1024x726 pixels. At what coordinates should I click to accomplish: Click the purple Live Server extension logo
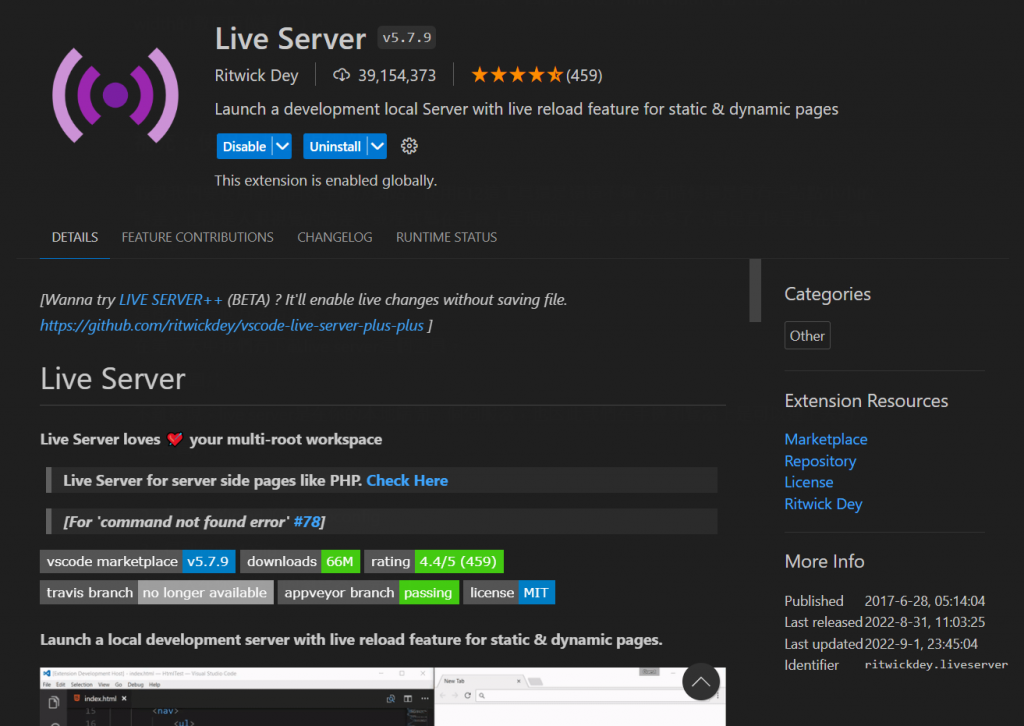pos(115,95)
